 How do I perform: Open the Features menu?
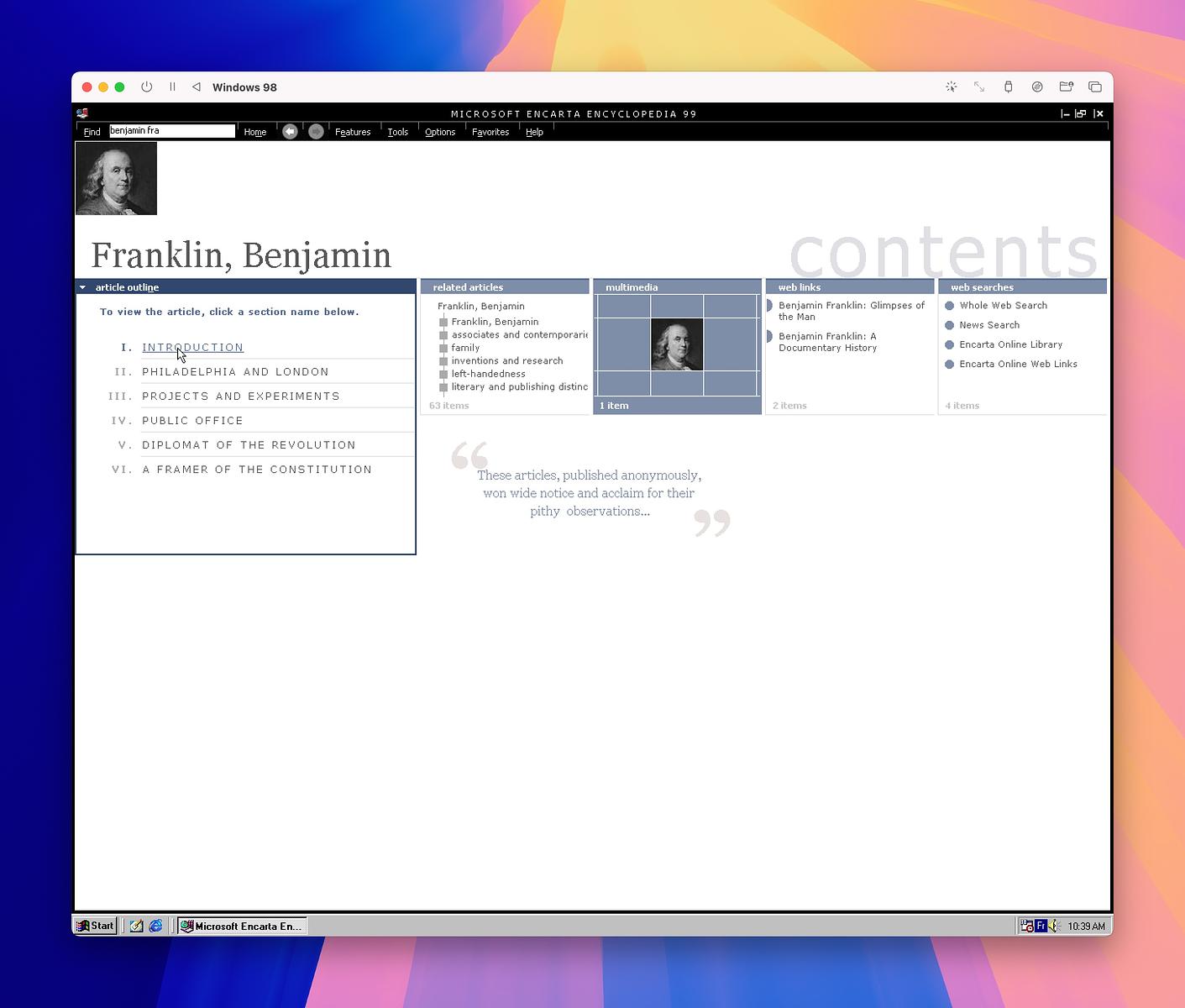point(353,132)
